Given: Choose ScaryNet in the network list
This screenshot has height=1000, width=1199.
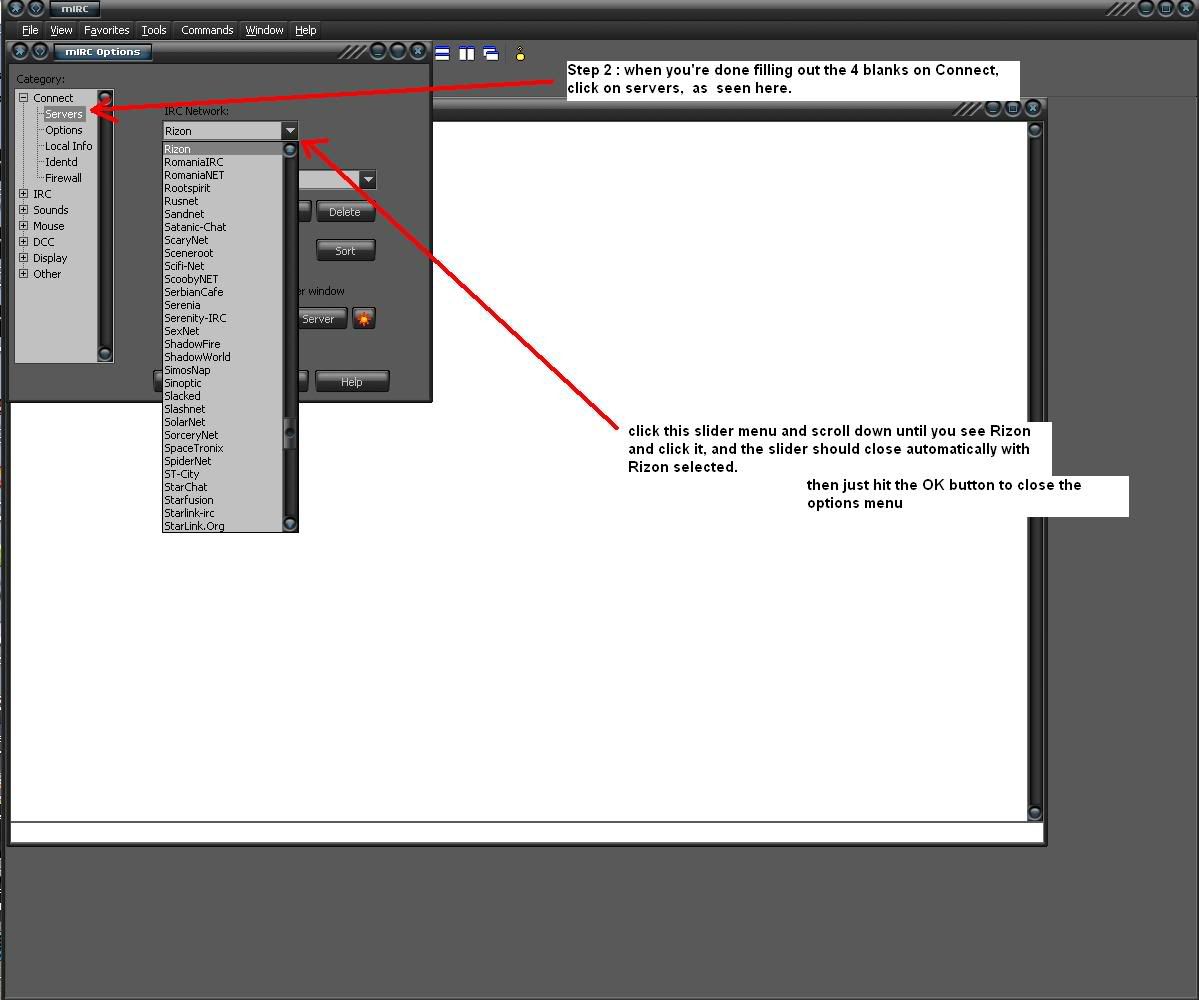Looking at the screenshot, I should click(x=223, y=240).
